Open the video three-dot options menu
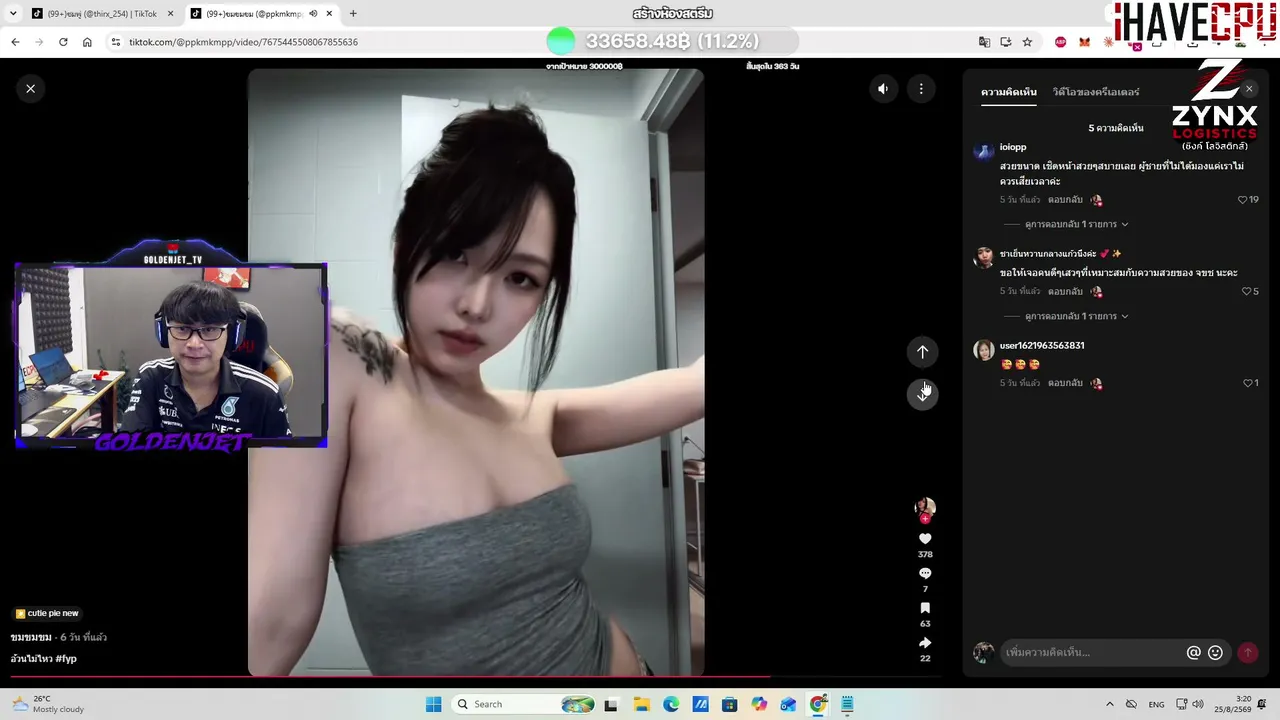 [921, 89]
